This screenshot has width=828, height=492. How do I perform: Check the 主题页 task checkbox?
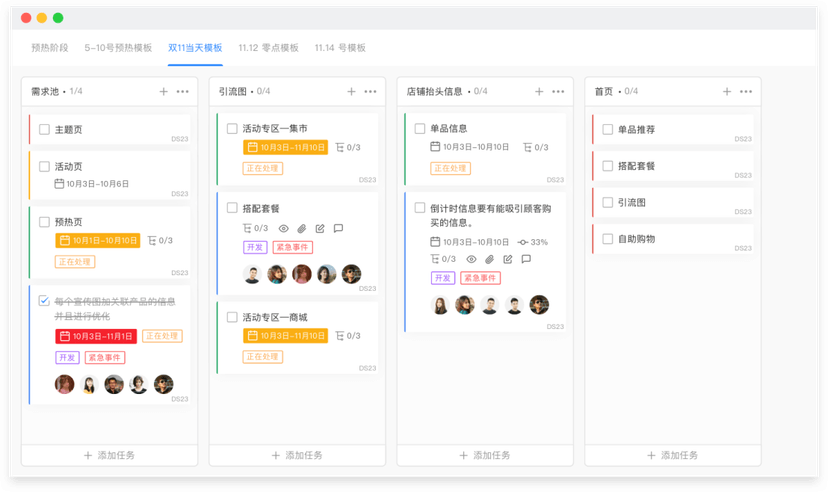pyautogui.click(x=44, y=130)
